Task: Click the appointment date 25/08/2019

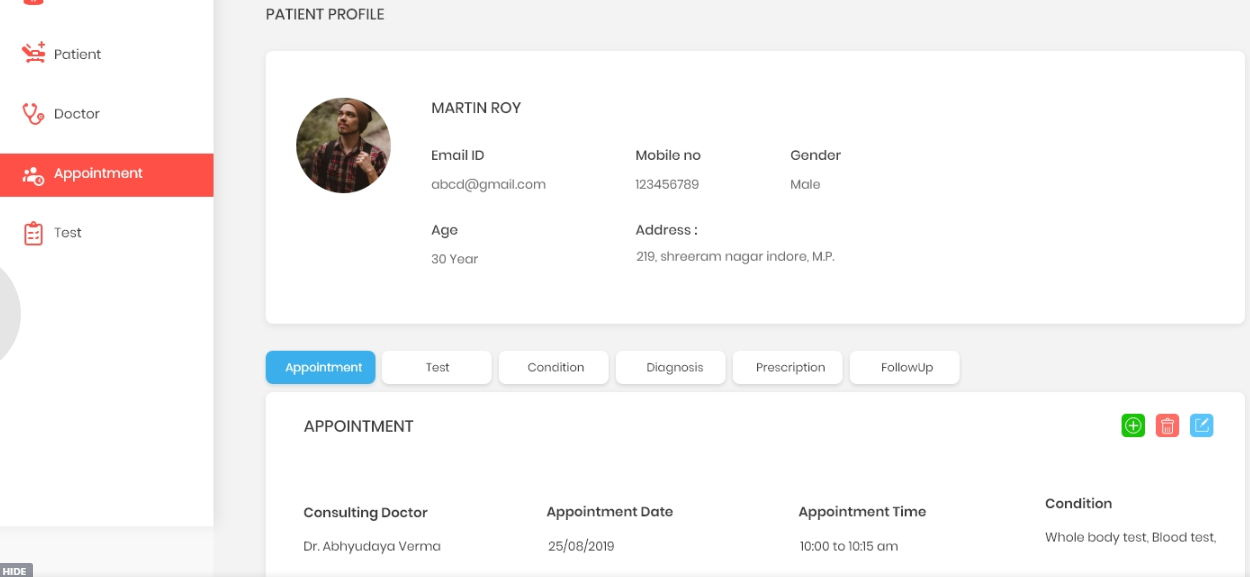Action: click(x=579, y=547)
